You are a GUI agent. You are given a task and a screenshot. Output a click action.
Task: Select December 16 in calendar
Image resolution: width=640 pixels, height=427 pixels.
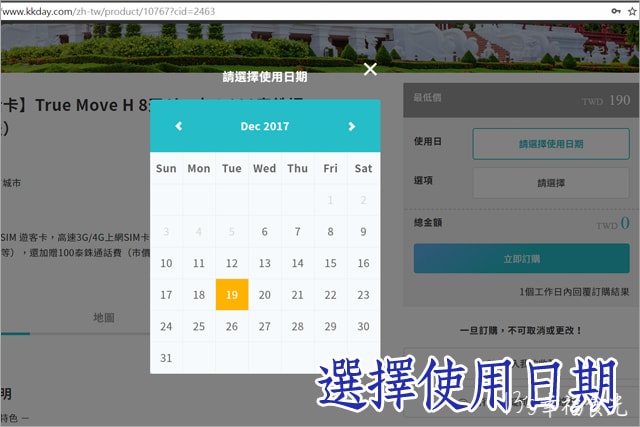click(363, 263)
